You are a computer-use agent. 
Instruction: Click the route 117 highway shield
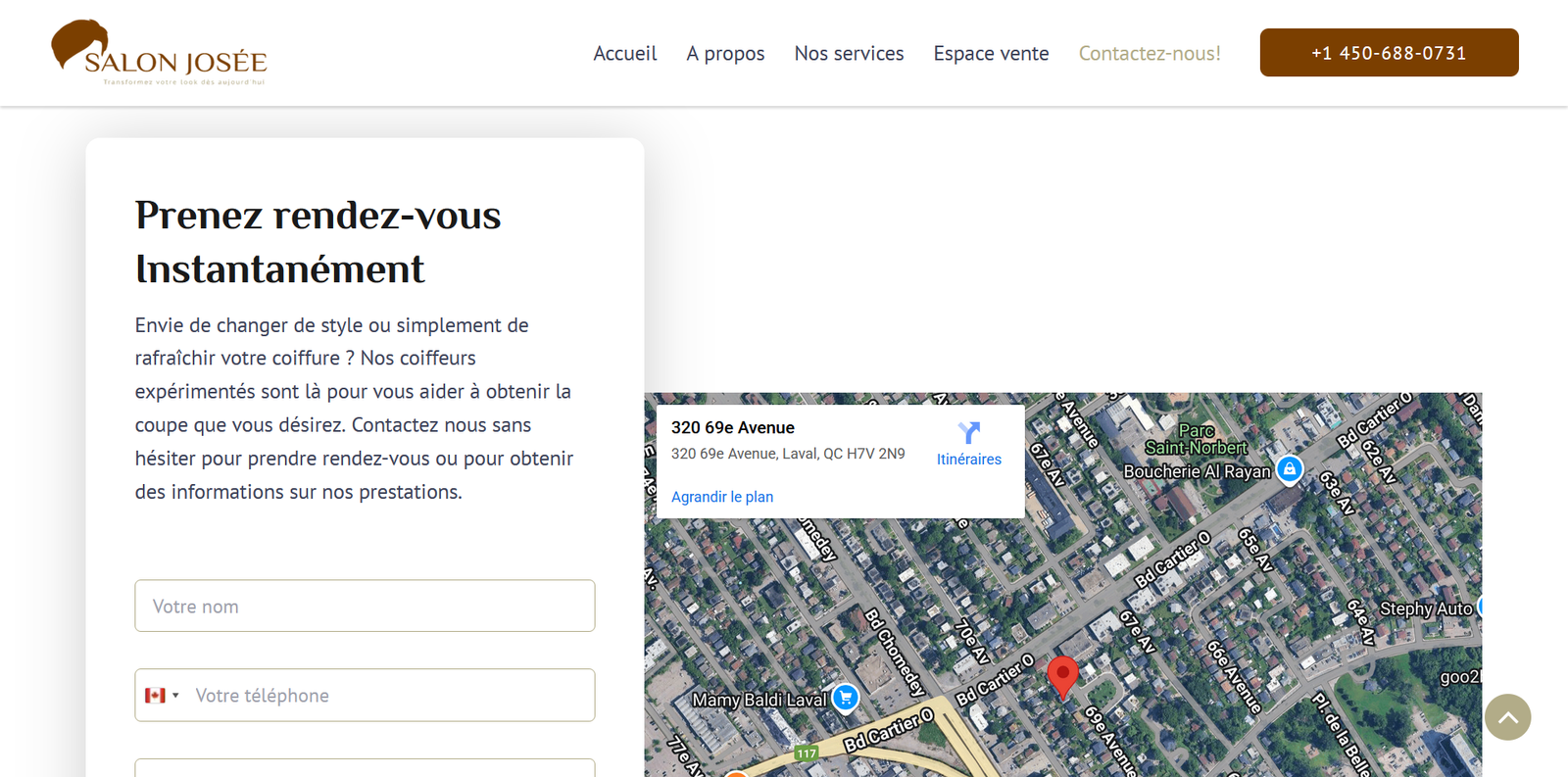click(x=806, y=753)
